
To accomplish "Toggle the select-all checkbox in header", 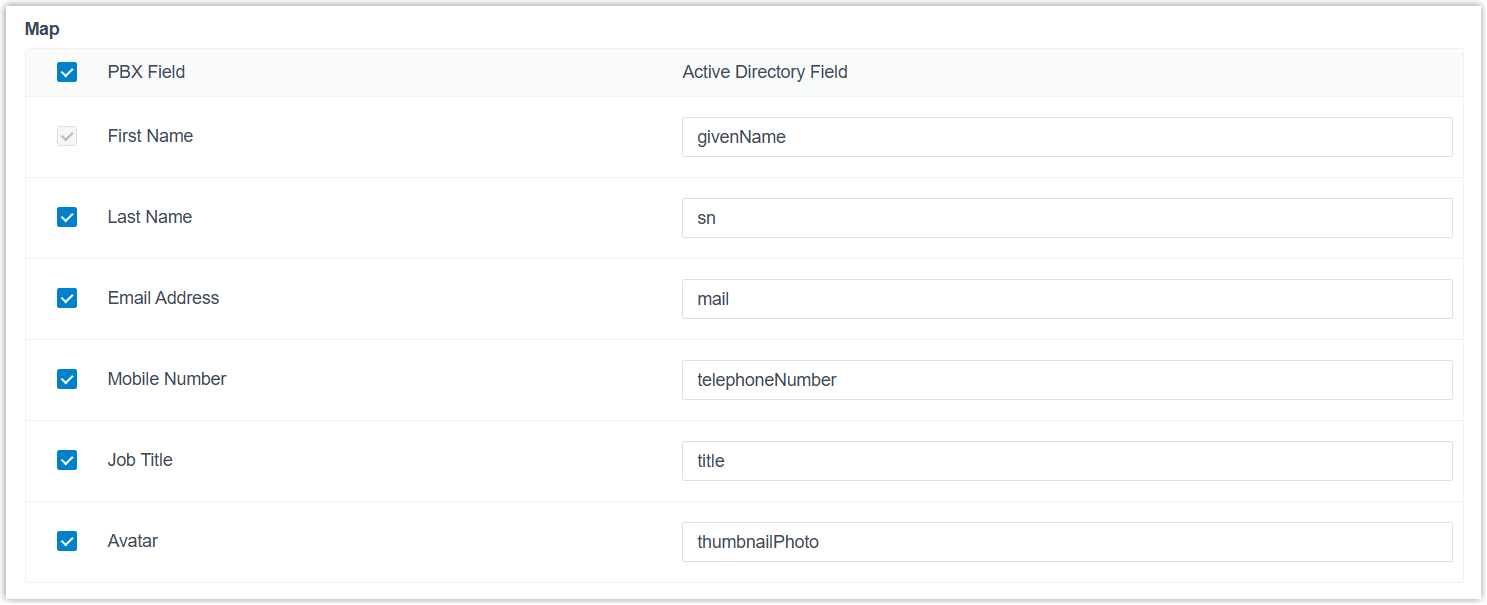I will pos(67,72).
